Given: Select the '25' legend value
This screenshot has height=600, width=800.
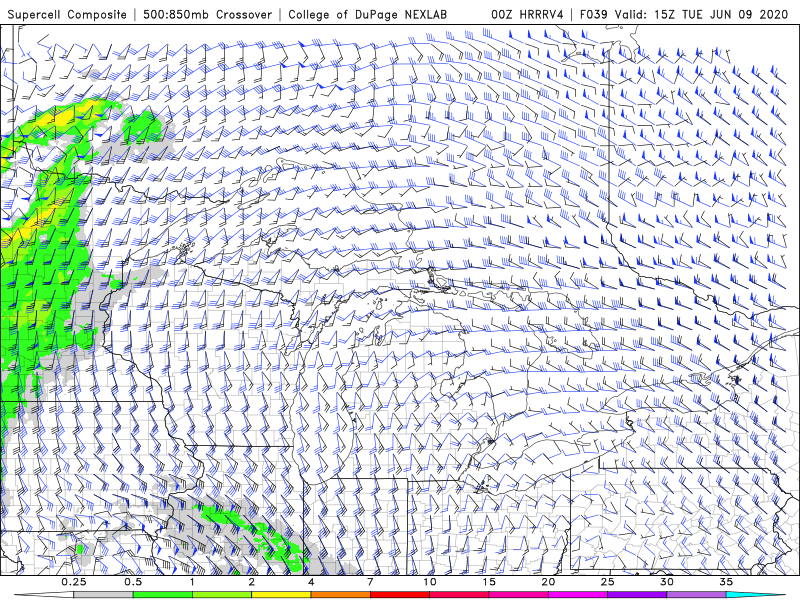Looking at the screenshot, I should tap(608, 582).
